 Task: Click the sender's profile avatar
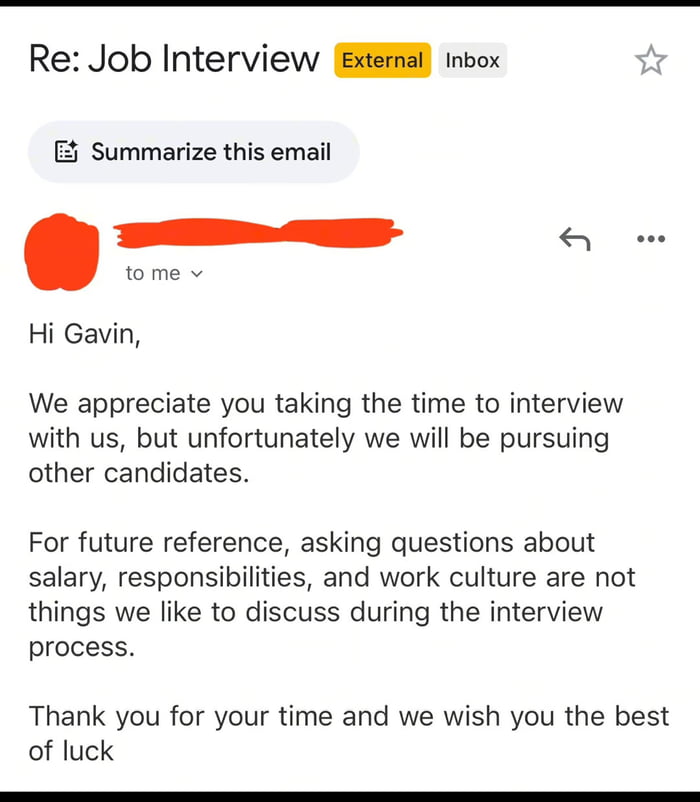pos(63,252)
